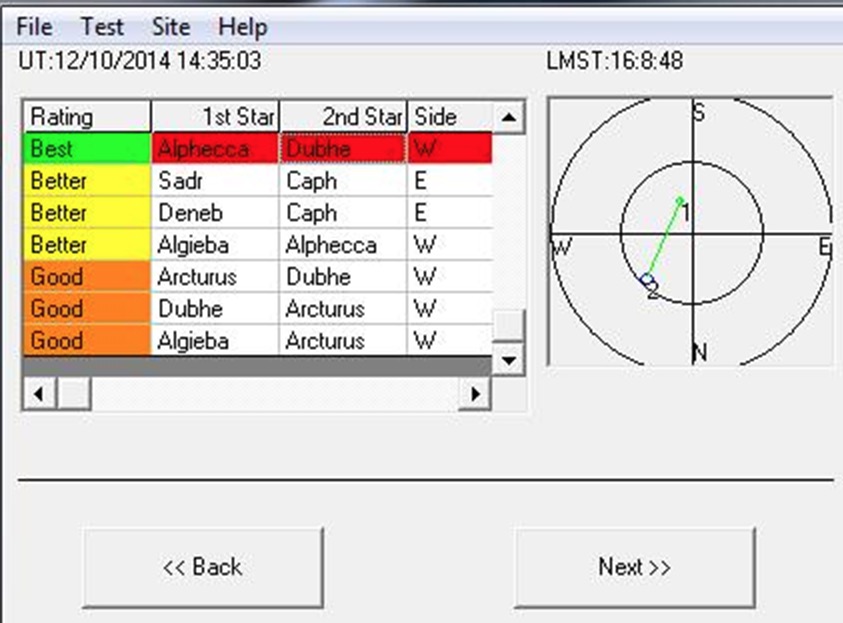Screen dimensions: 843x623
Task: Click the Next >> button
Action: coord(634,567)
